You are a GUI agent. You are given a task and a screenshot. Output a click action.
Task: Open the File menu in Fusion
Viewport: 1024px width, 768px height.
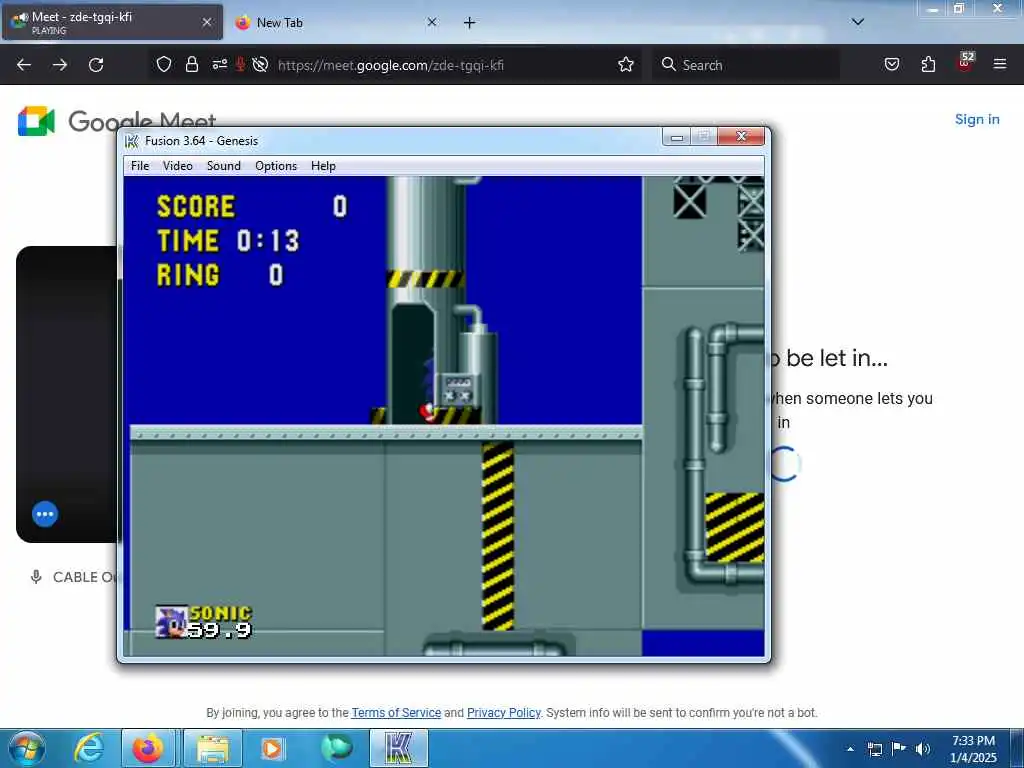pyautogui.click(x=140, y=166)
